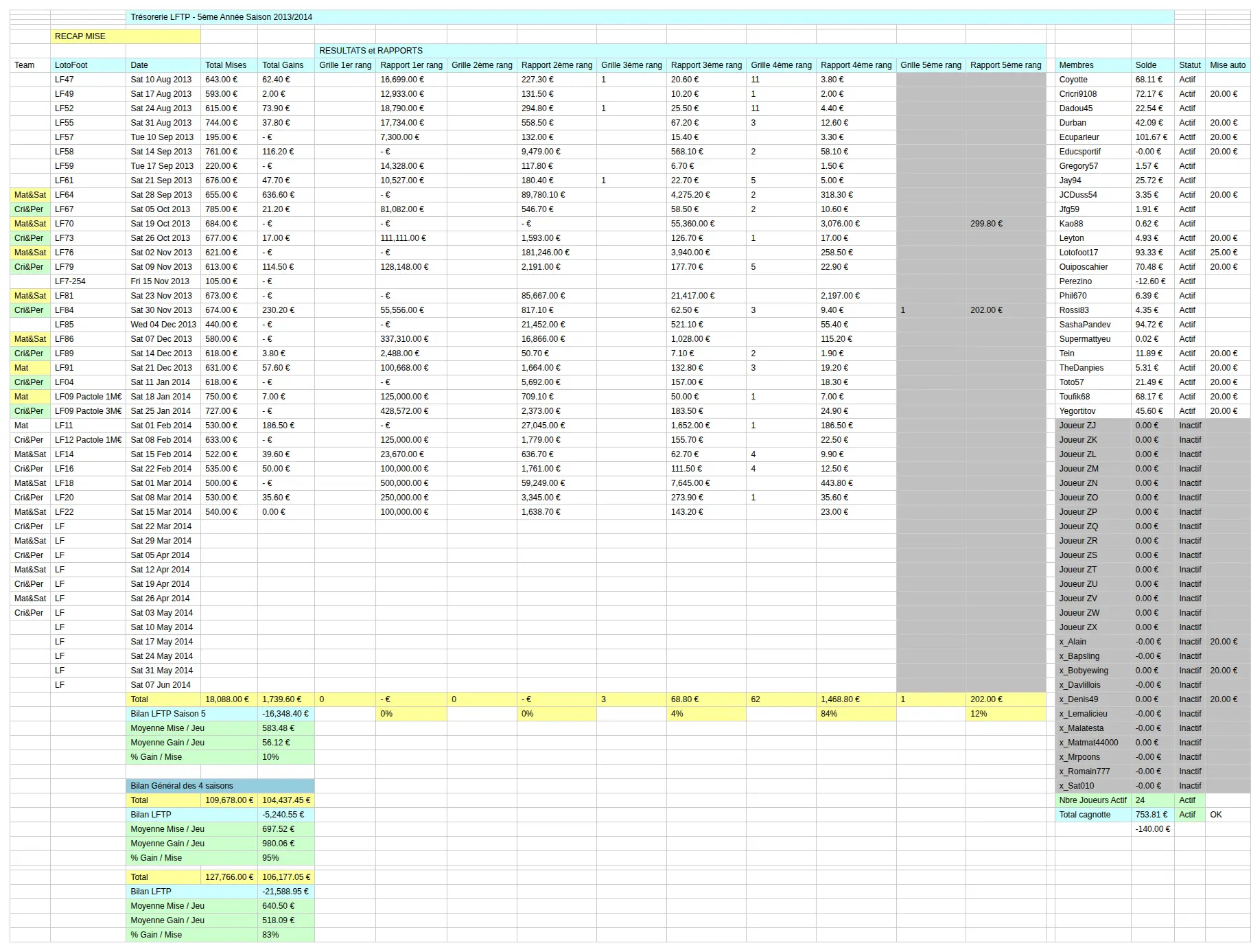Click the "Nbre Joueurs Actif" label cell

1093,800
